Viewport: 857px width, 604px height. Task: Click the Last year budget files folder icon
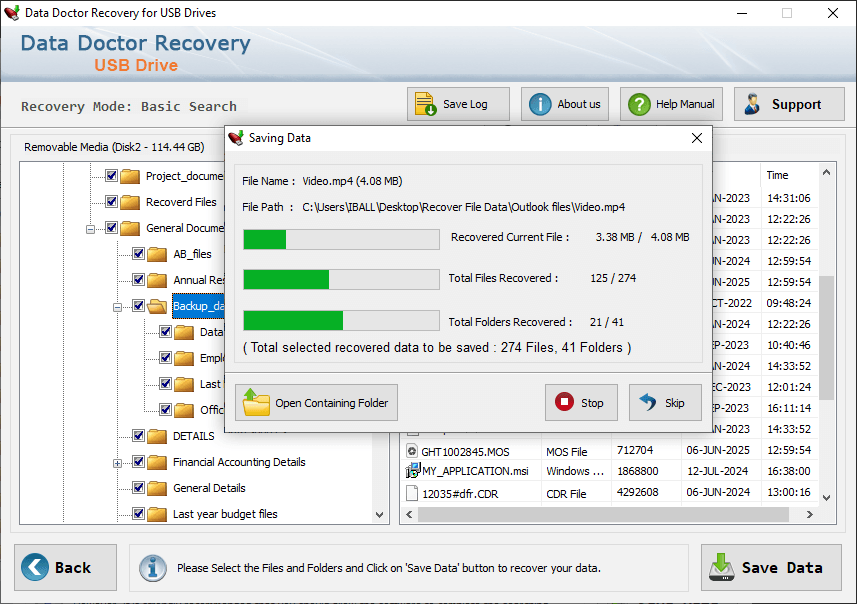point(157,514)
